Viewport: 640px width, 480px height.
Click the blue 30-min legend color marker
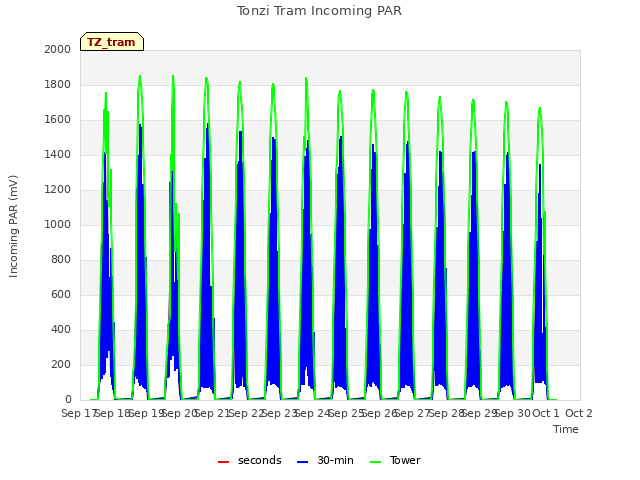coord(302,462)
